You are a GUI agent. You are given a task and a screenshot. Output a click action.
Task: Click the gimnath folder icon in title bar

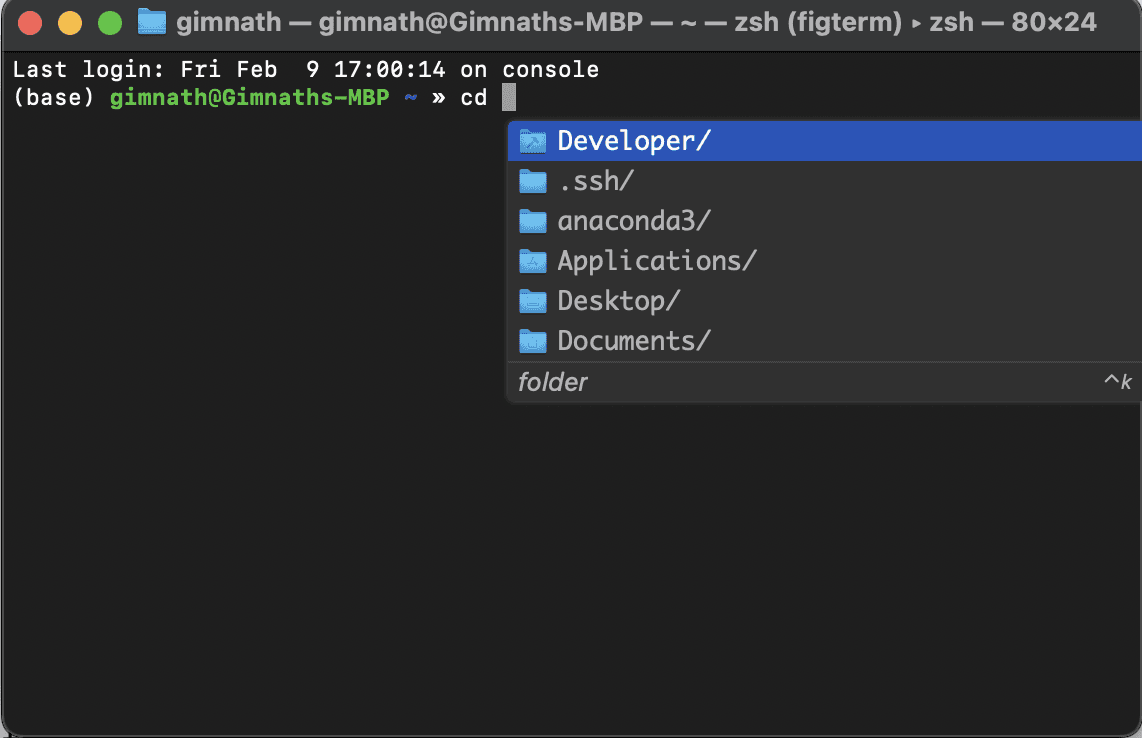tap(152, 22)
